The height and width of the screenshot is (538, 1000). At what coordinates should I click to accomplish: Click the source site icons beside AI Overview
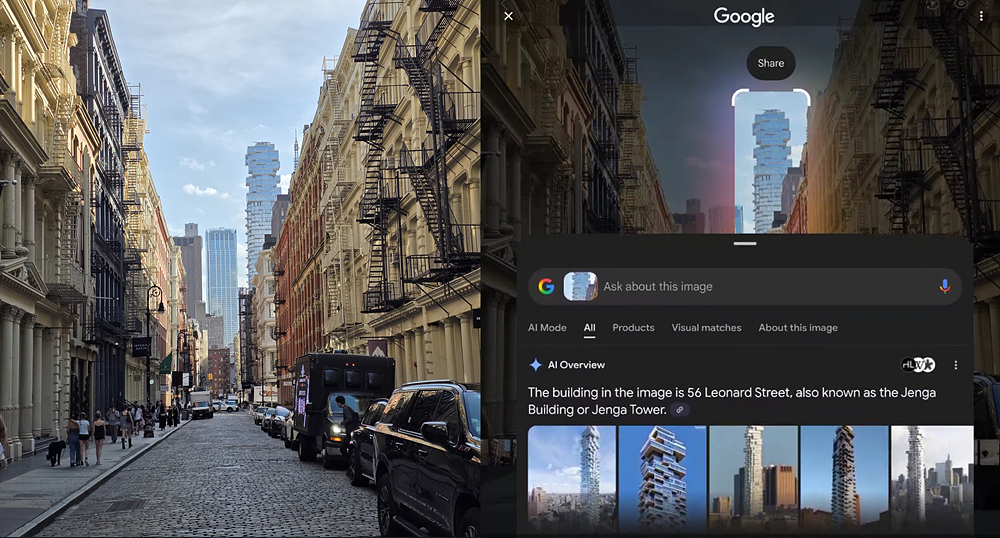tap(917, 365)
